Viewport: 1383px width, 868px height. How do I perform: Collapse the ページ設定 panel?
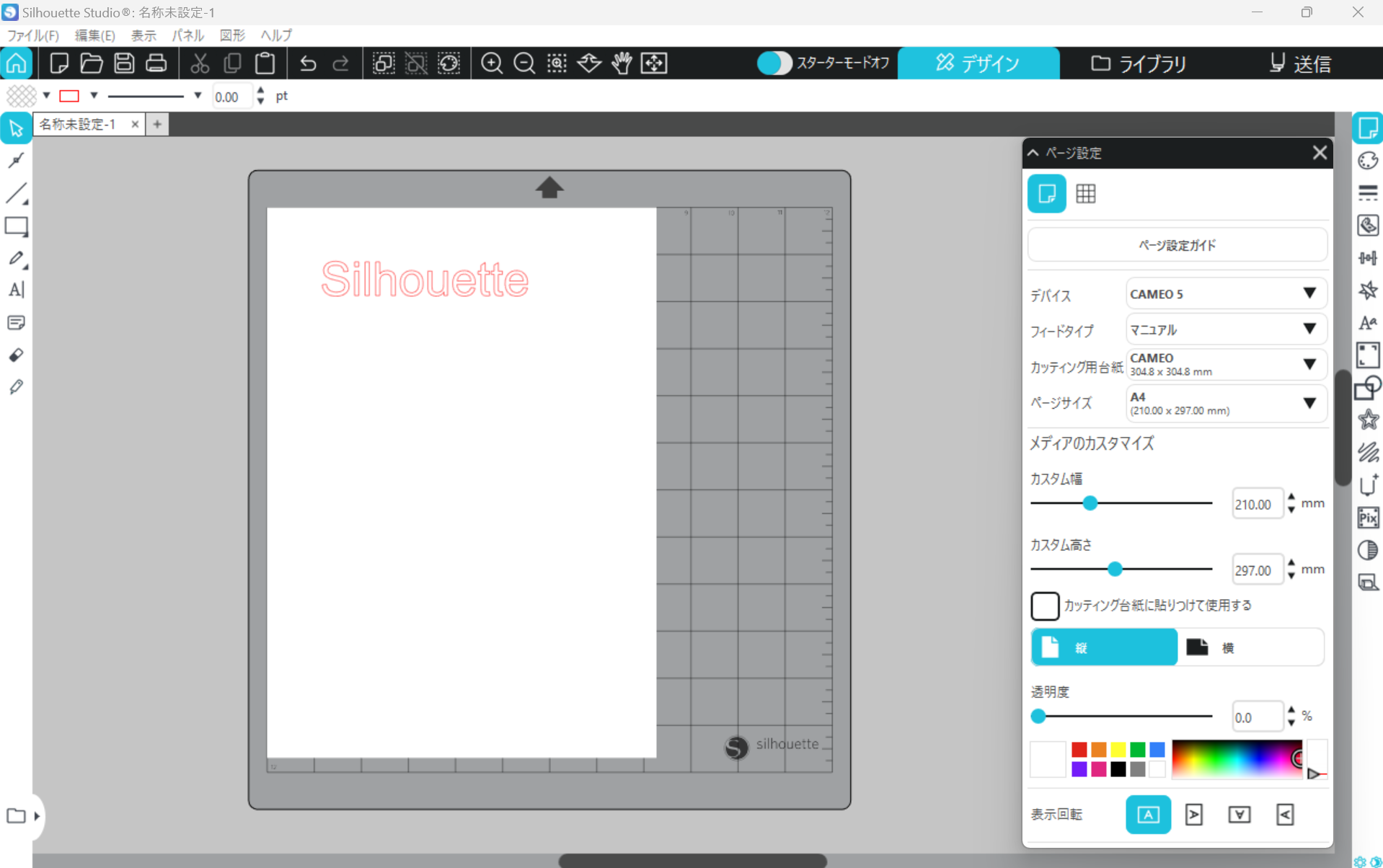pyautogui.click(x=1033, y=153)
